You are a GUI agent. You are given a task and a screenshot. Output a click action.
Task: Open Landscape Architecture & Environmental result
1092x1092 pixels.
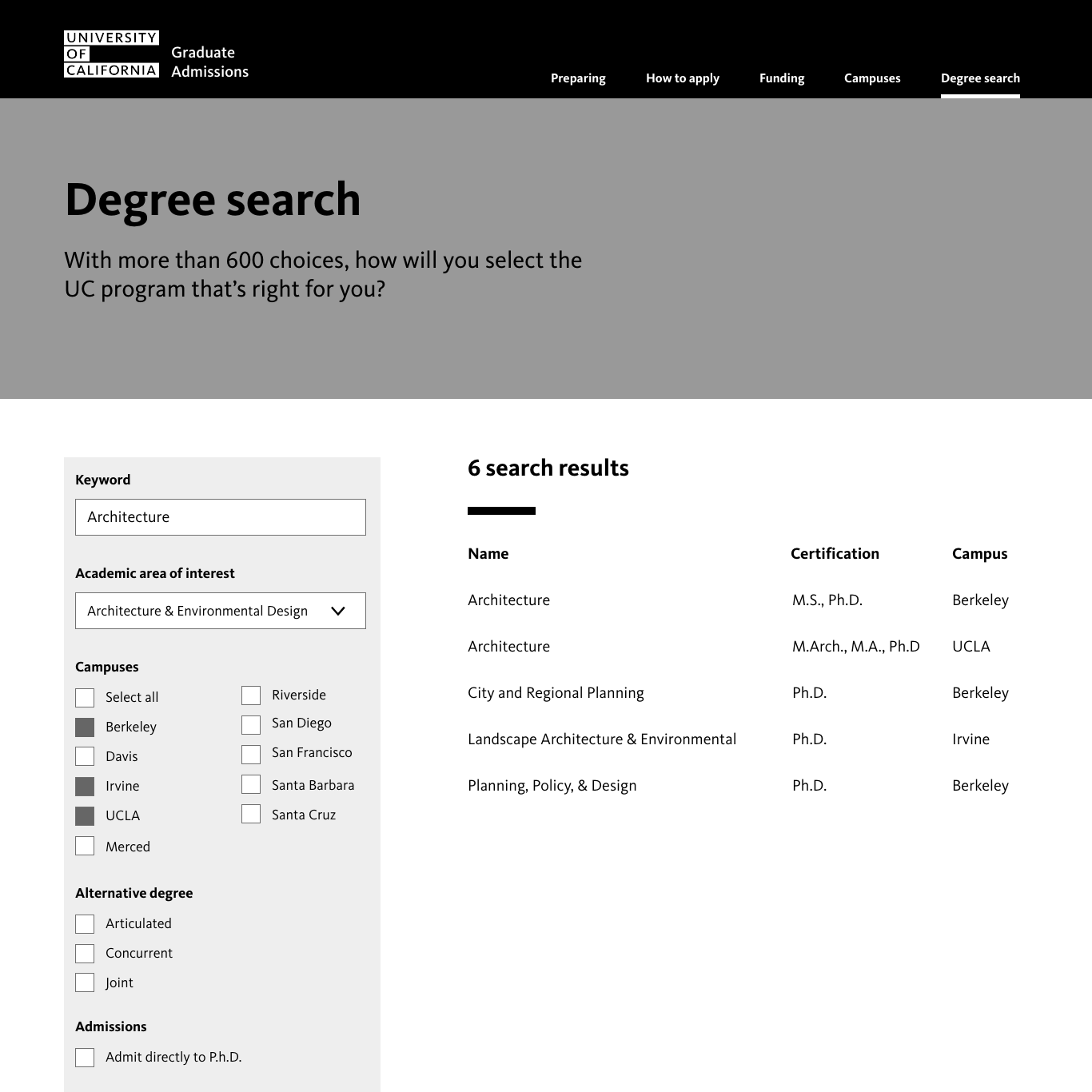[x=602, y=739]
